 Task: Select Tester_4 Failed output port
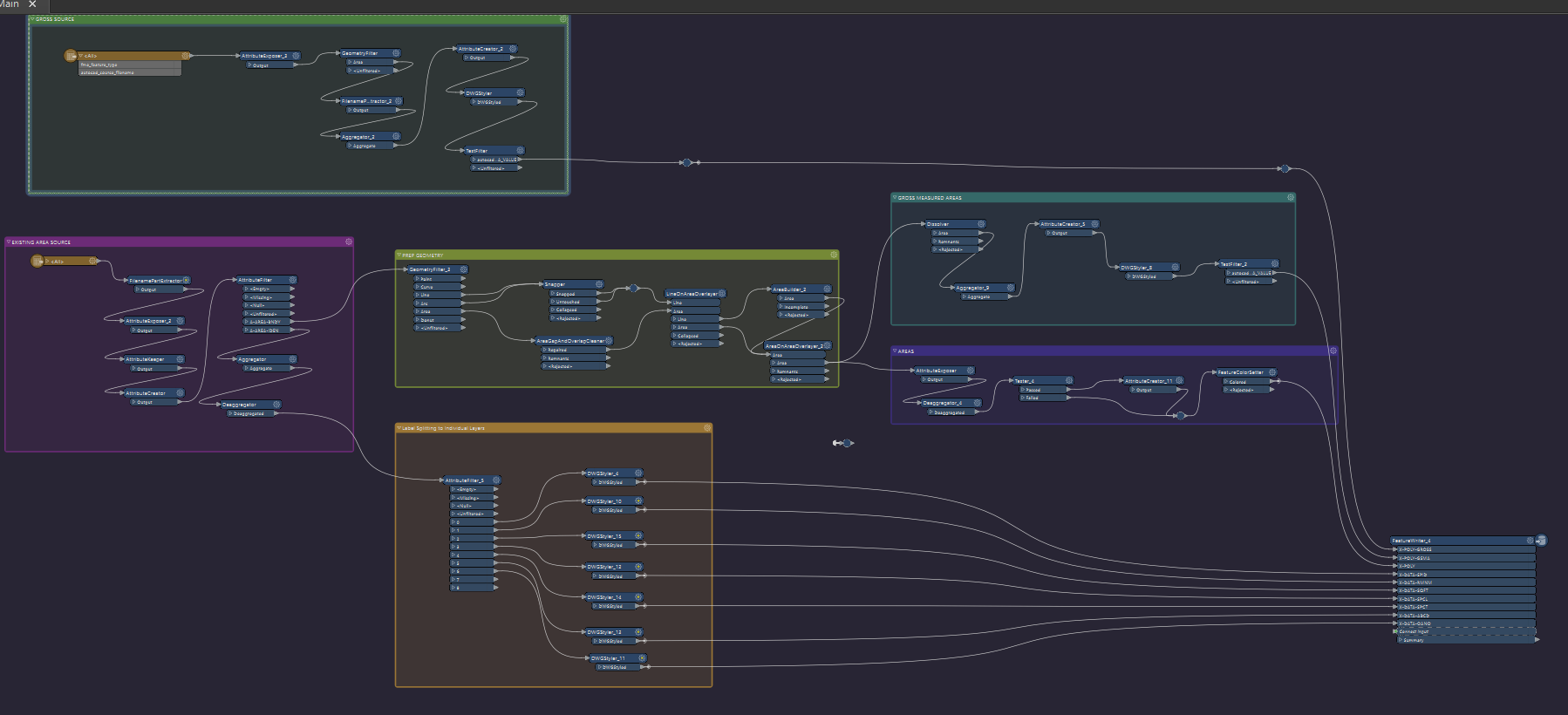click(x=1046, y=398)
